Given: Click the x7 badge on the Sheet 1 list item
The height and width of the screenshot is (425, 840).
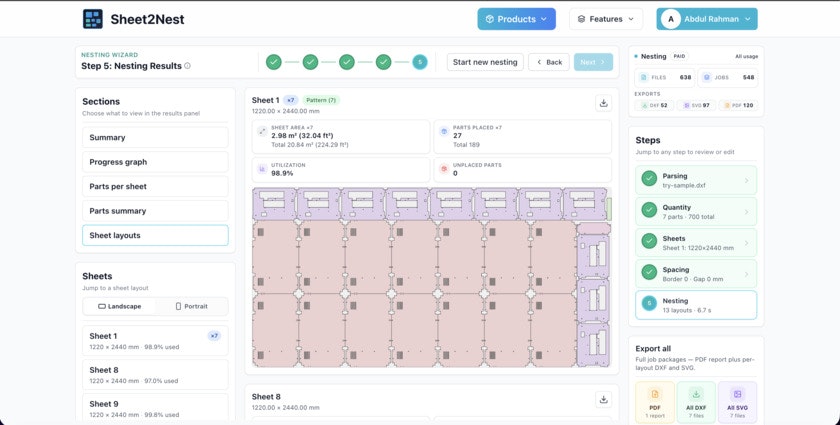Looking at the screenshot, I should (x=214, y=336).
